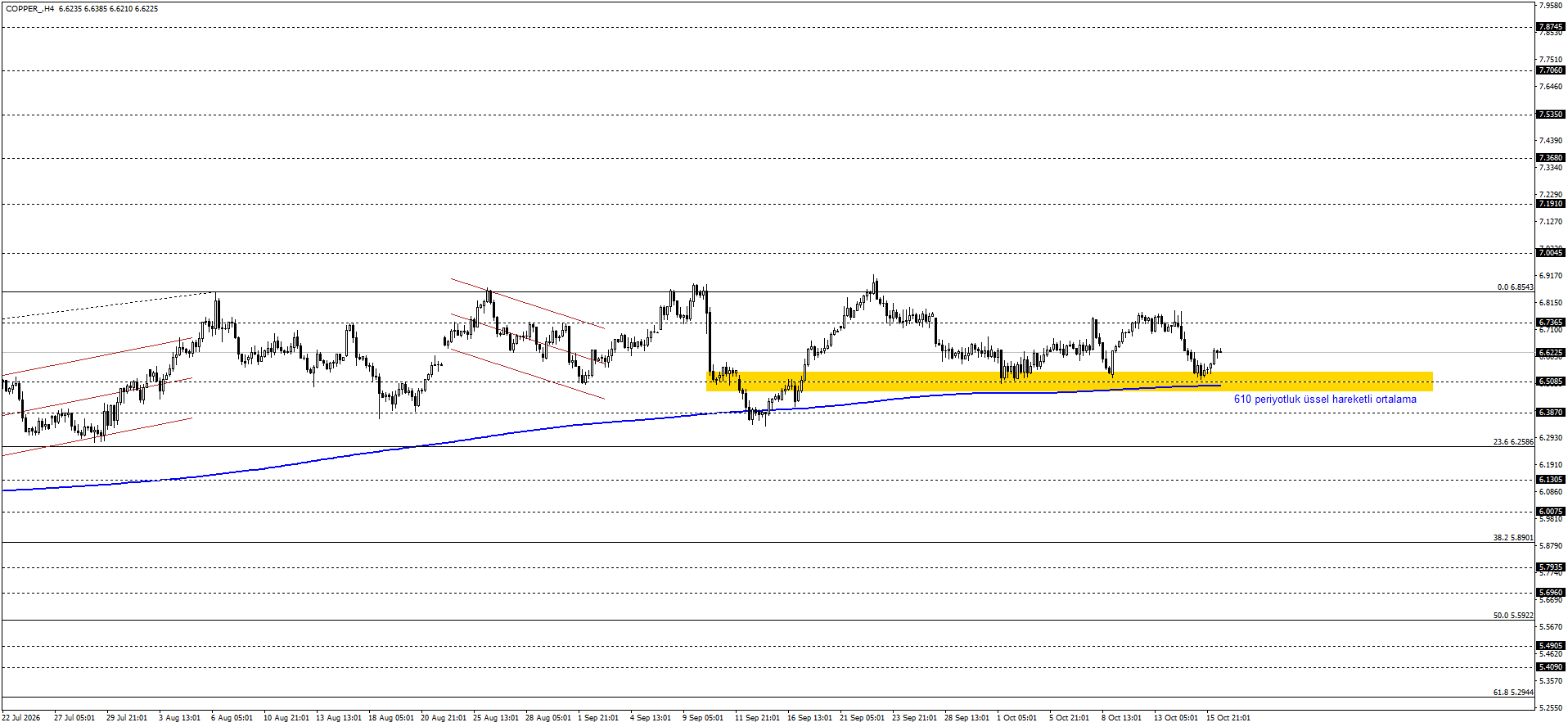Image resolution: width=1568 pixels, height=727 pixels.
Task: Click the '1 Sep 21:01' time label
Action: click(598, 718)
